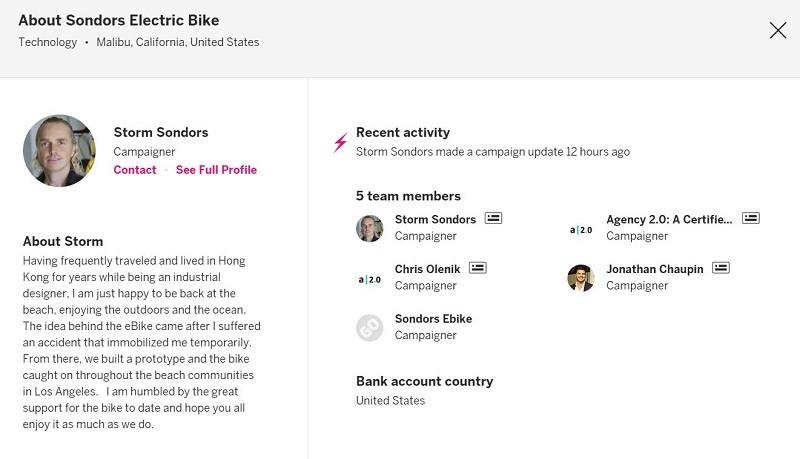Click card icon next to Jonathan Chaupin
Viewport: 800px width, 459px height.
[x=721, y=268]
